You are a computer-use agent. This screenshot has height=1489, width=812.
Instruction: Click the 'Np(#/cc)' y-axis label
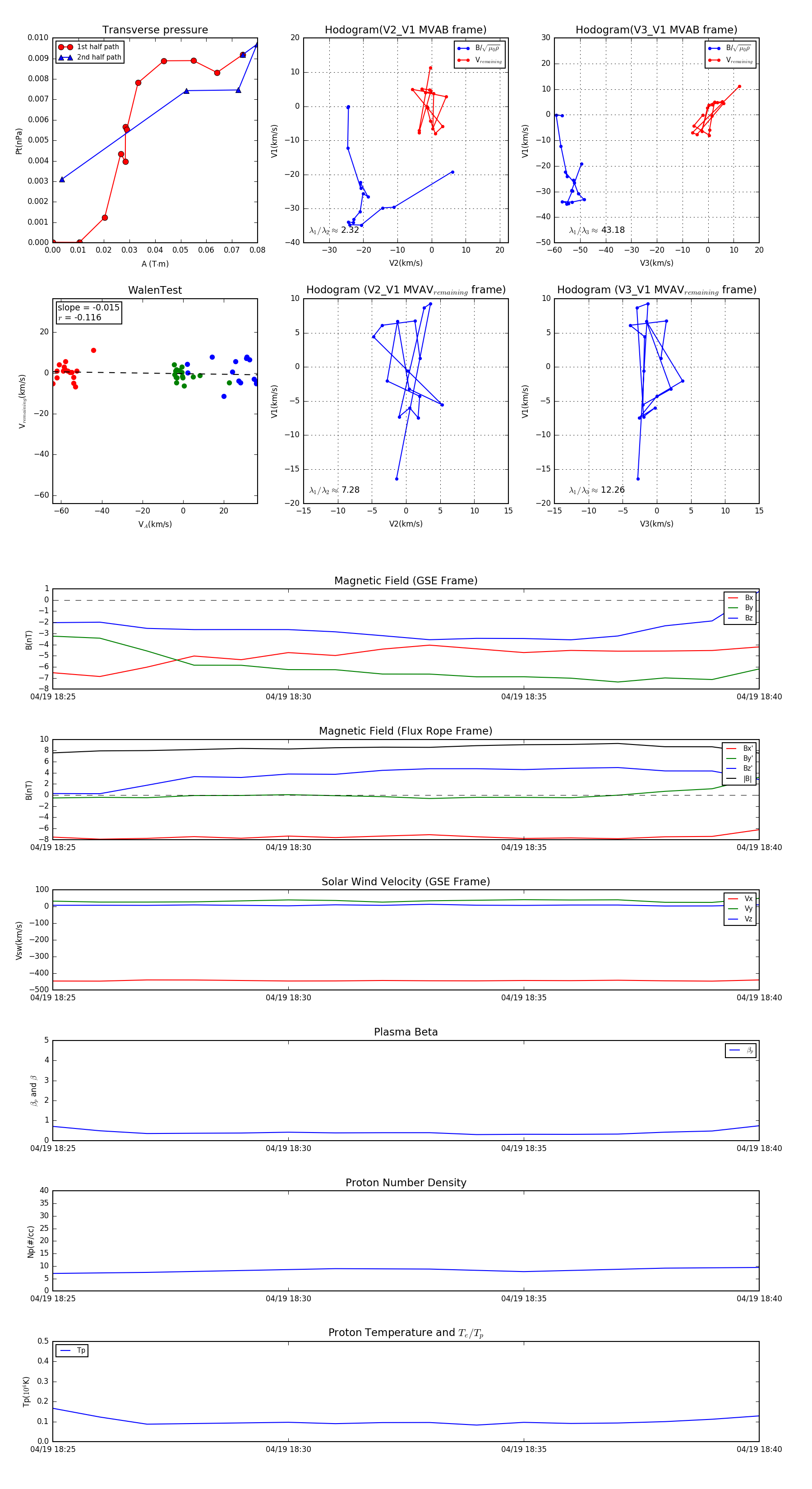point(31,1242)
